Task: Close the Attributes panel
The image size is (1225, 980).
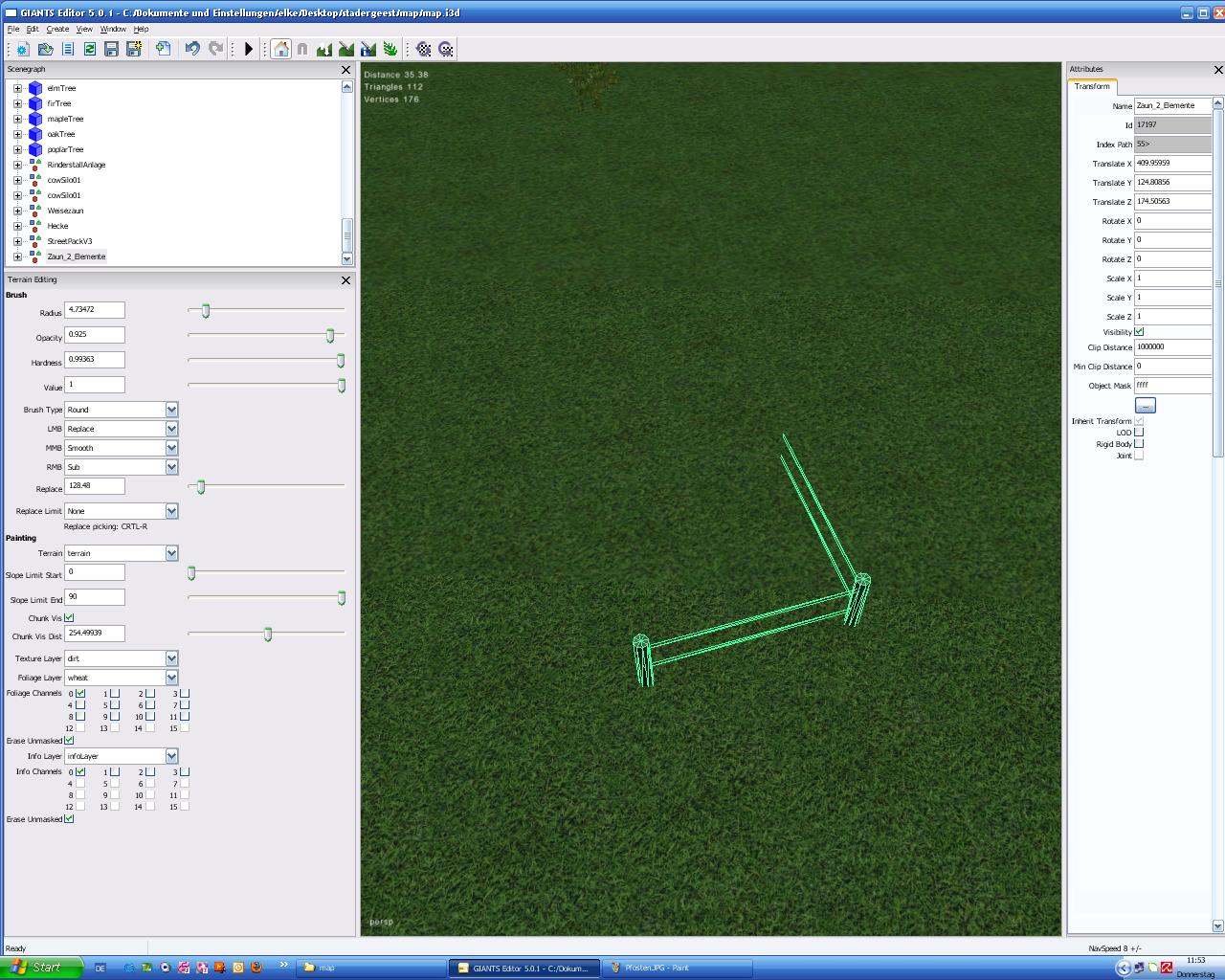Action: 1218,70
